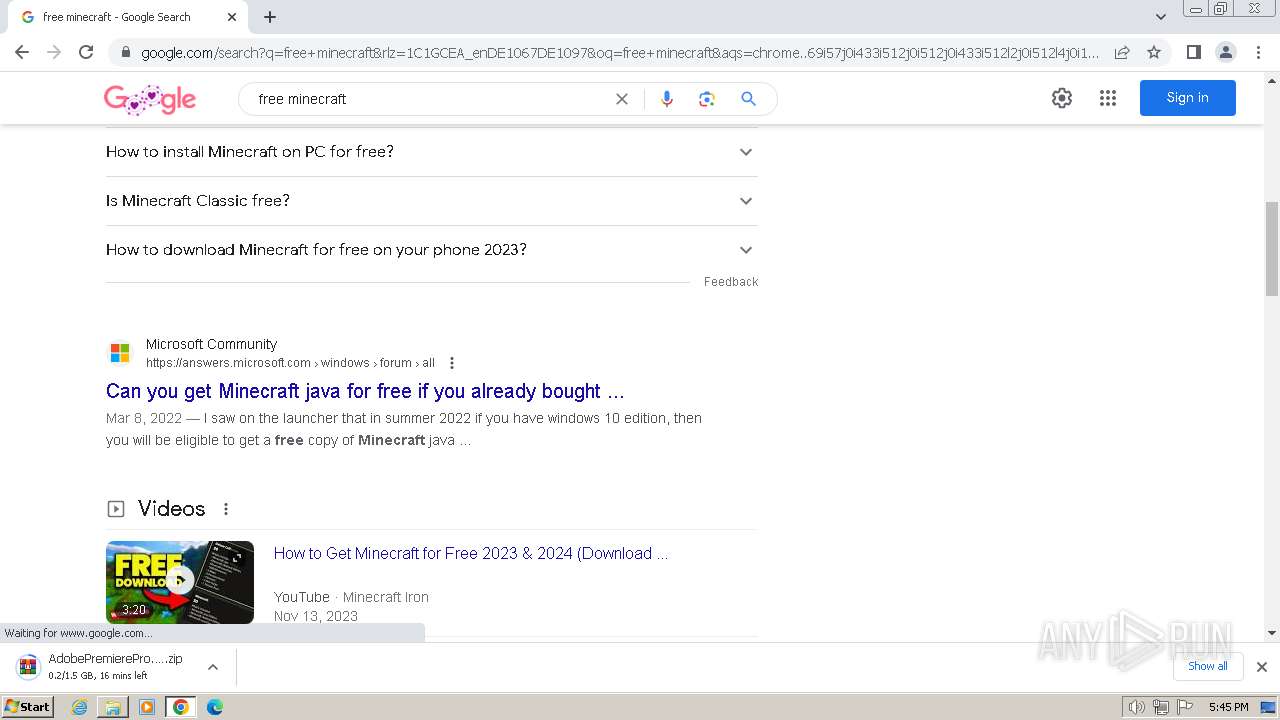1280x720 pixels.
Task: Click the 5:45 PM clock
Action: 1228,707
